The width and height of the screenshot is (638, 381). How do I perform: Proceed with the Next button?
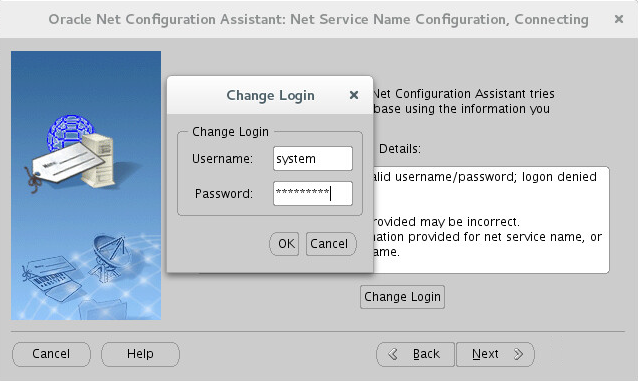click(x=495, y=354)
